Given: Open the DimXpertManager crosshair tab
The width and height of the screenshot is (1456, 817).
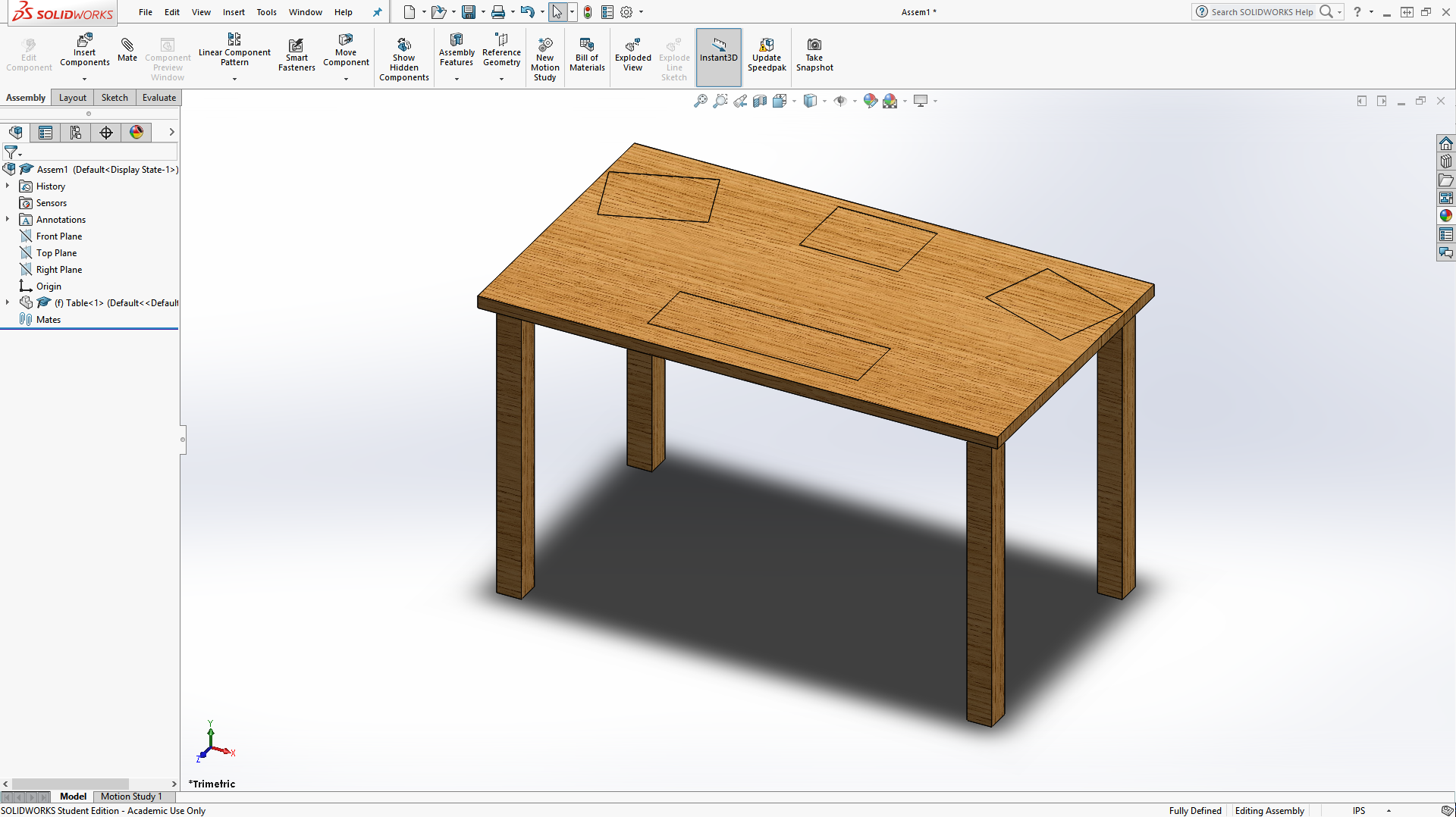Looking at the screenshot, I should coord(106,133).
